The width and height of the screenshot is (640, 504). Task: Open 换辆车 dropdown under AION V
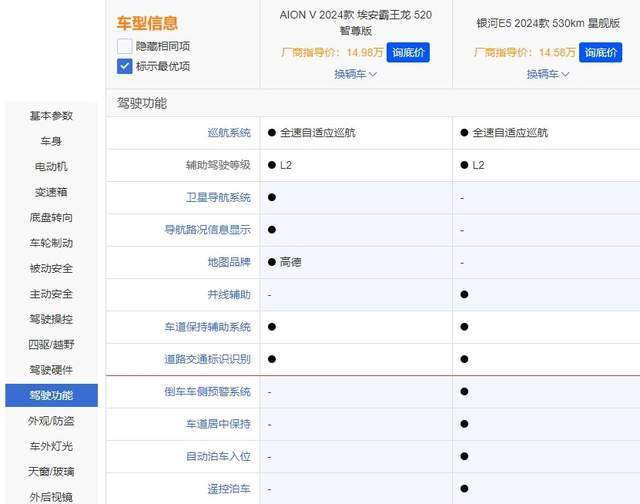(x=355, y=74)
